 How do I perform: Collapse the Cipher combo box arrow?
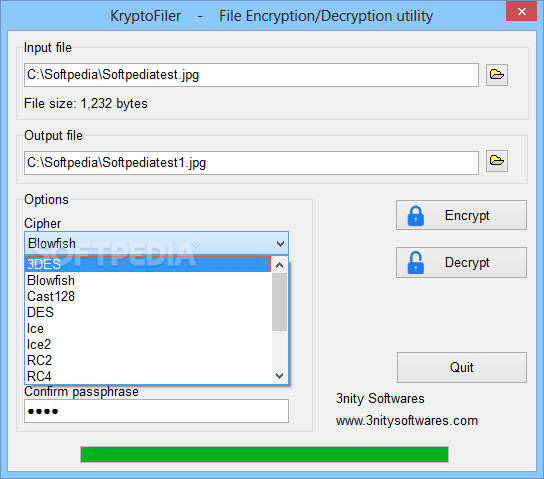pyautogui.click(x=280, y=243)
